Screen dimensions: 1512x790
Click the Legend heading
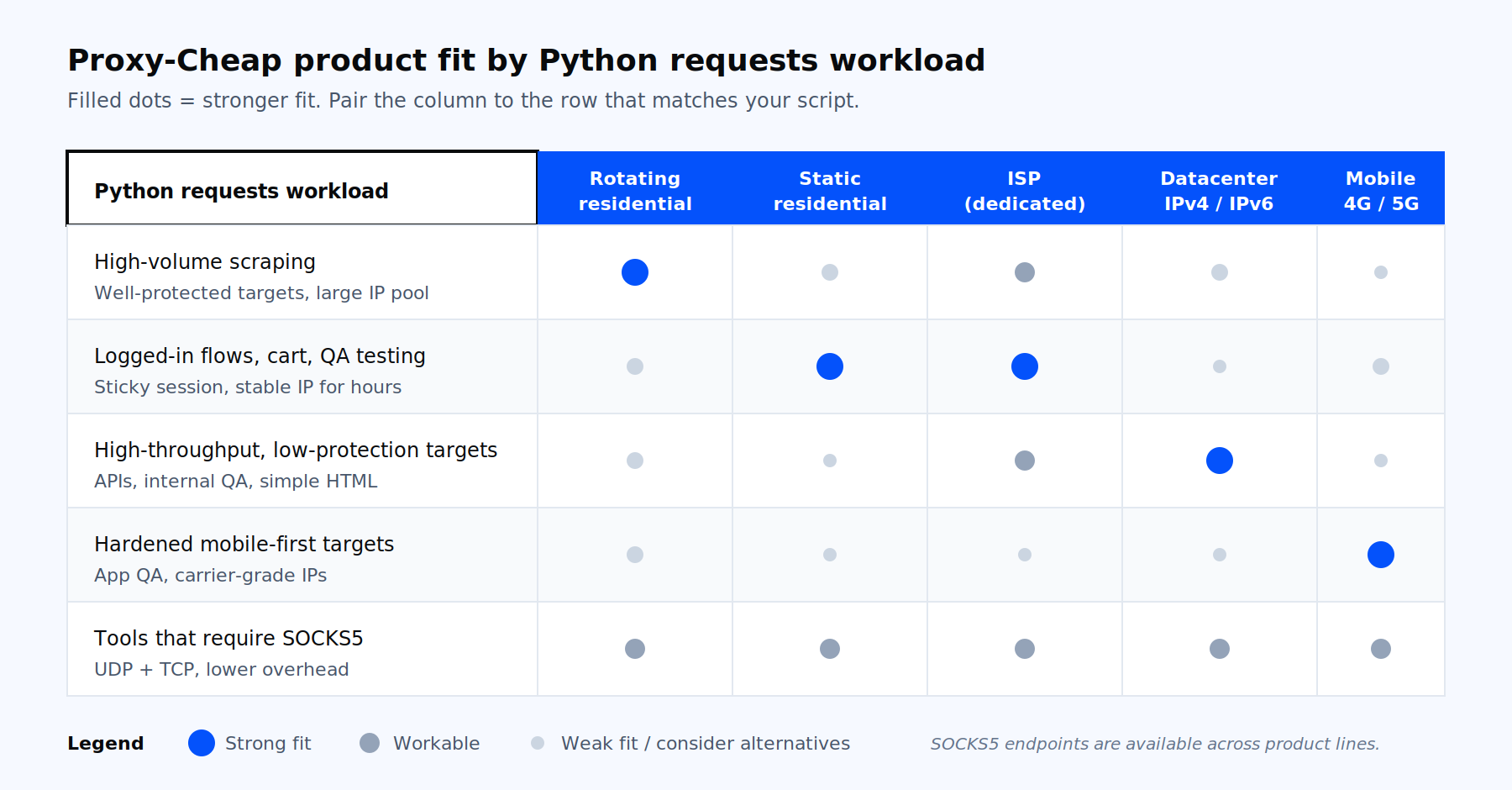pyautogui.click(x=106, y=744)
